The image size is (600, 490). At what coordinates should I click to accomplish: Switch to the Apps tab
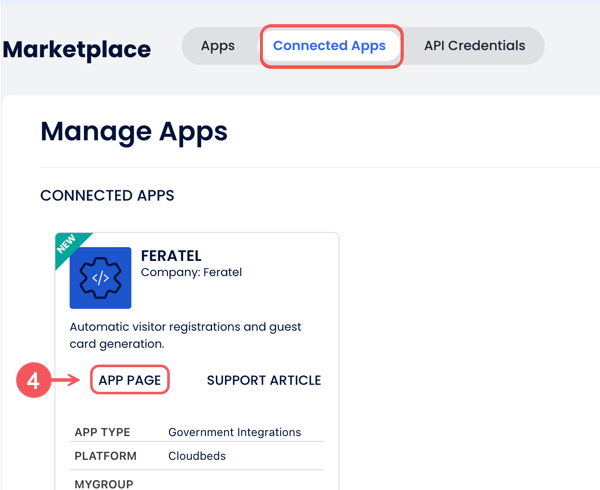click(x=218, y=46)
